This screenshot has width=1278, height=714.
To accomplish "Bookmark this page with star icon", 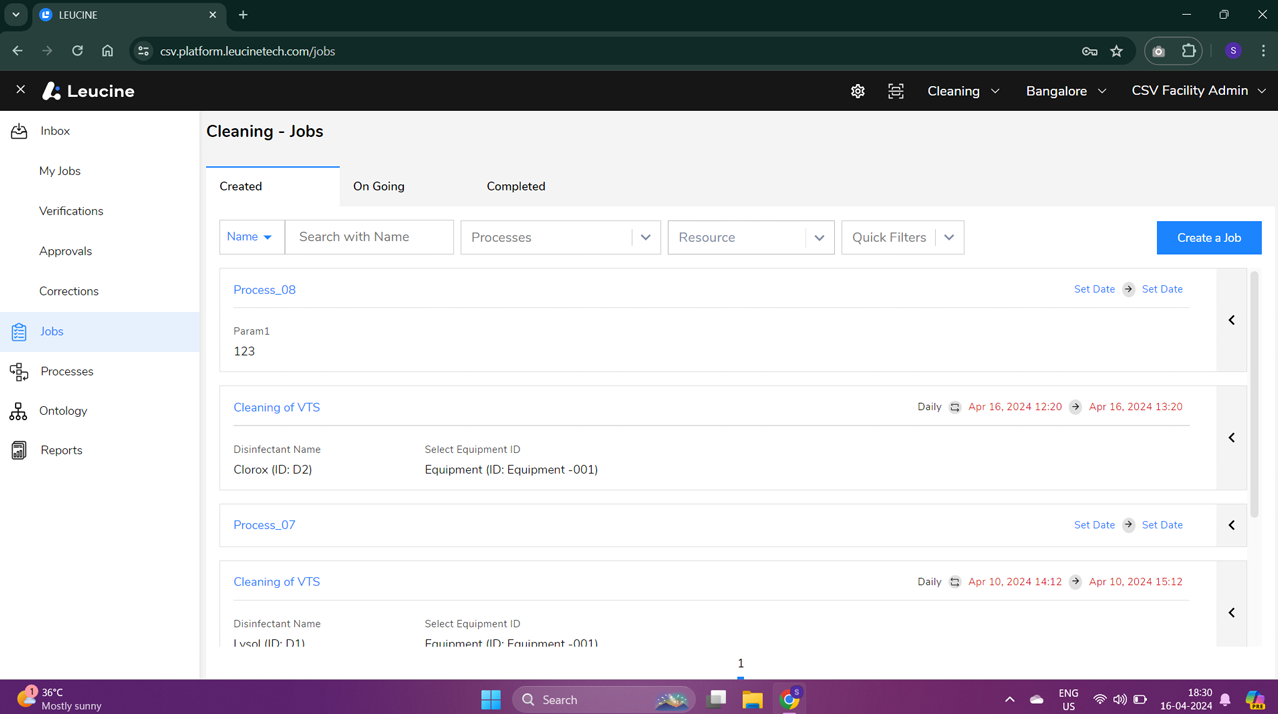I will (x=1116, y=51).
